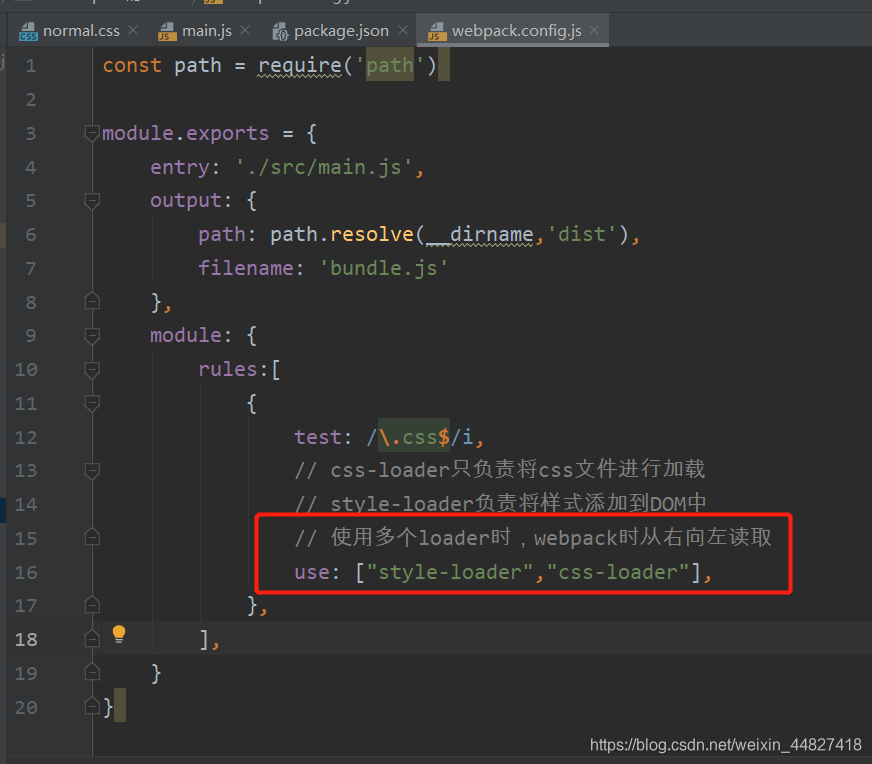872x764 pixels.
Task: Click the fold end marker on line 18
Action: click(92, 638)
